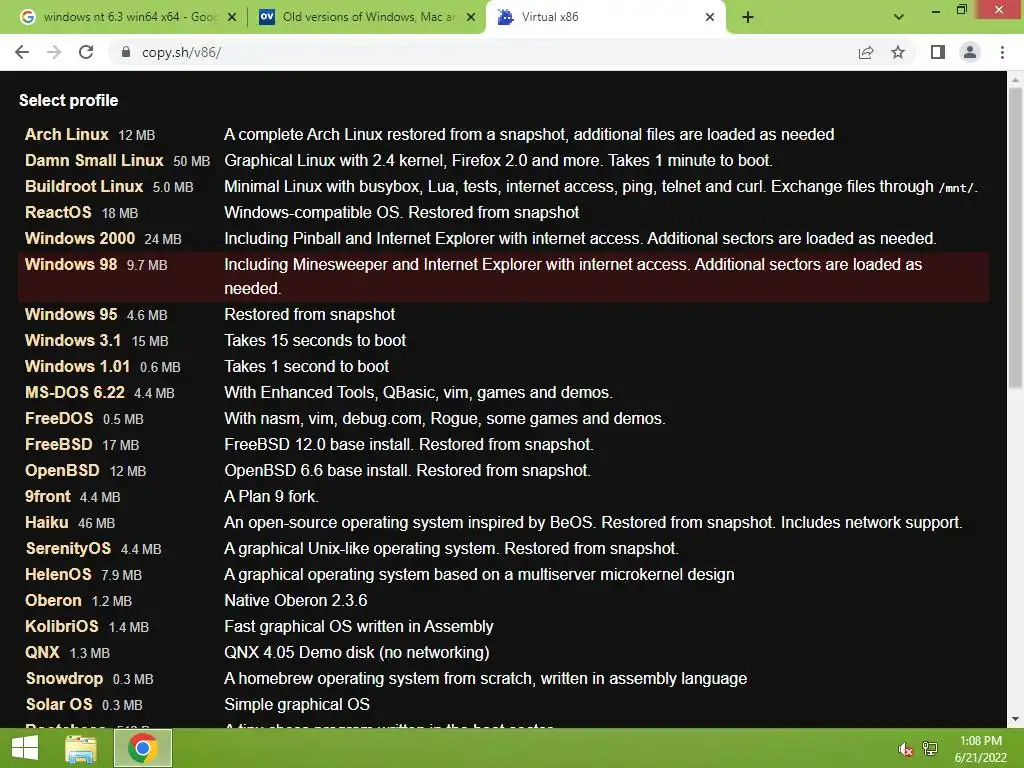
Task: Click 'Takes 1 second to boot' text
Action: tap(306, 366)
